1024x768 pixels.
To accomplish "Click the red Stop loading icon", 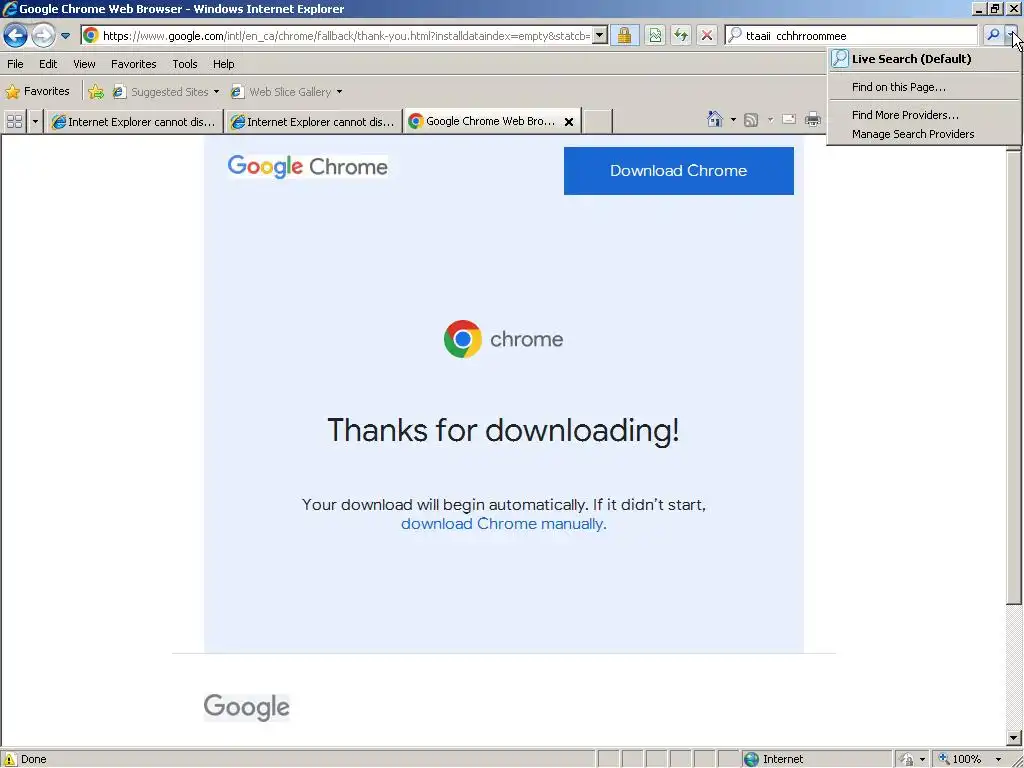I will (707, 35).
